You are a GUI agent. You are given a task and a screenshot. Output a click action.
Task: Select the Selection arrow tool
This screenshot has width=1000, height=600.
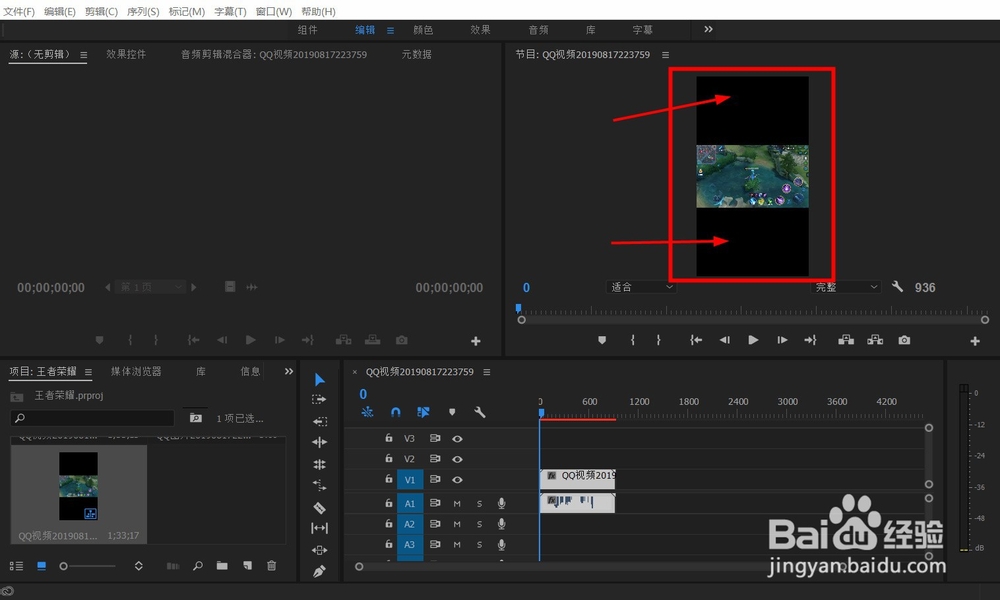[320, 380]
